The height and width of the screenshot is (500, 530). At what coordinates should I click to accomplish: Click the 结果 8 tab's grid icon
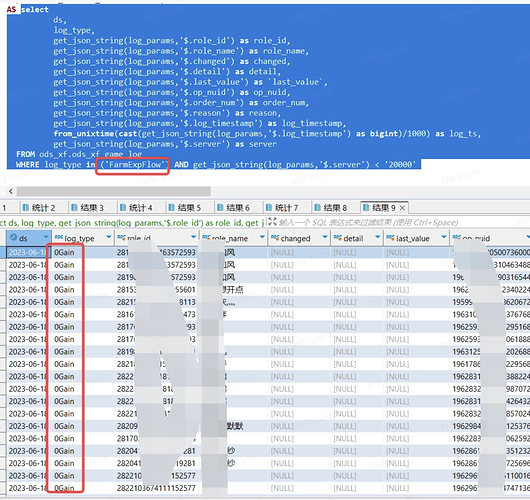[x=317, y=207]
